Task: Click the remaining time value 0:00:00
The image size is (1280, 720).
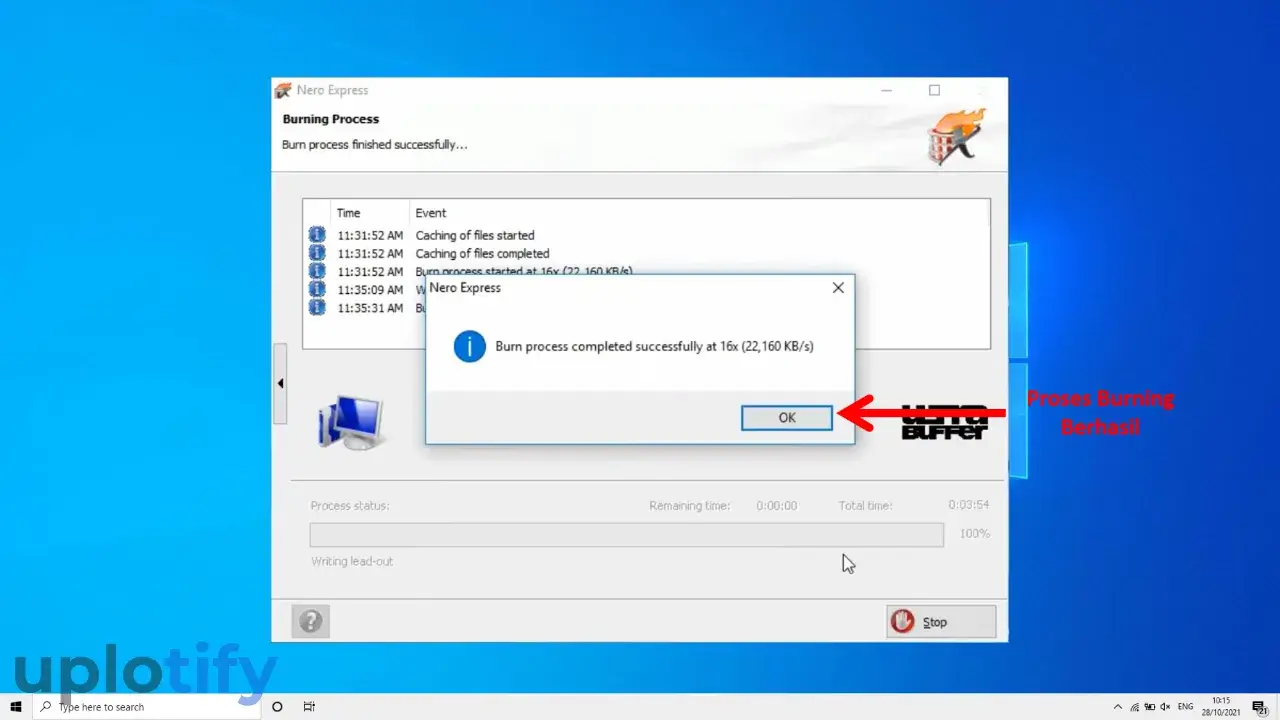Action: tap(777, 506)
